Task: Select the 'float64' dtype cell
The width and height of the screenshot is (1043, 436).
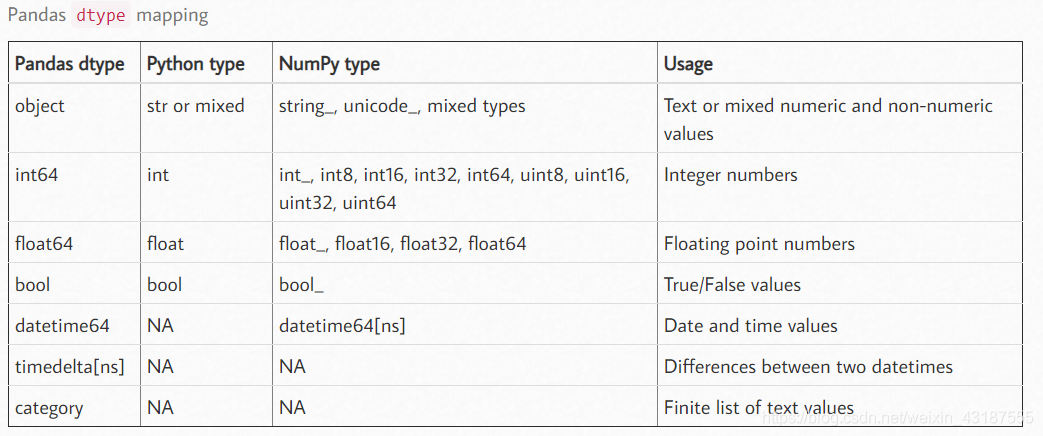Action: (44, 244)
